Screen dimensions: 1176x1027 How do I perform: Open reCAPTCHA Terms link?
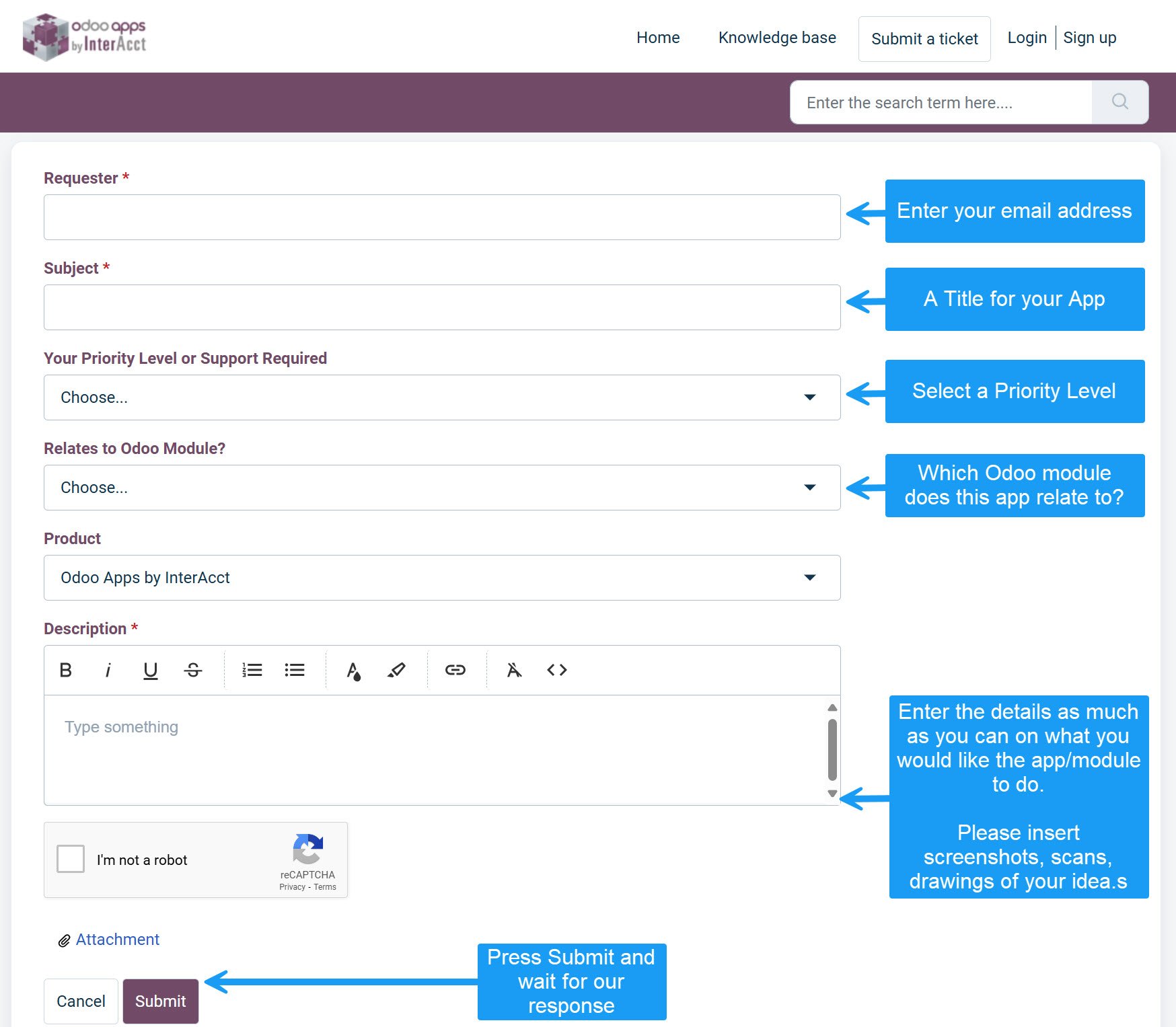point(325,887)
